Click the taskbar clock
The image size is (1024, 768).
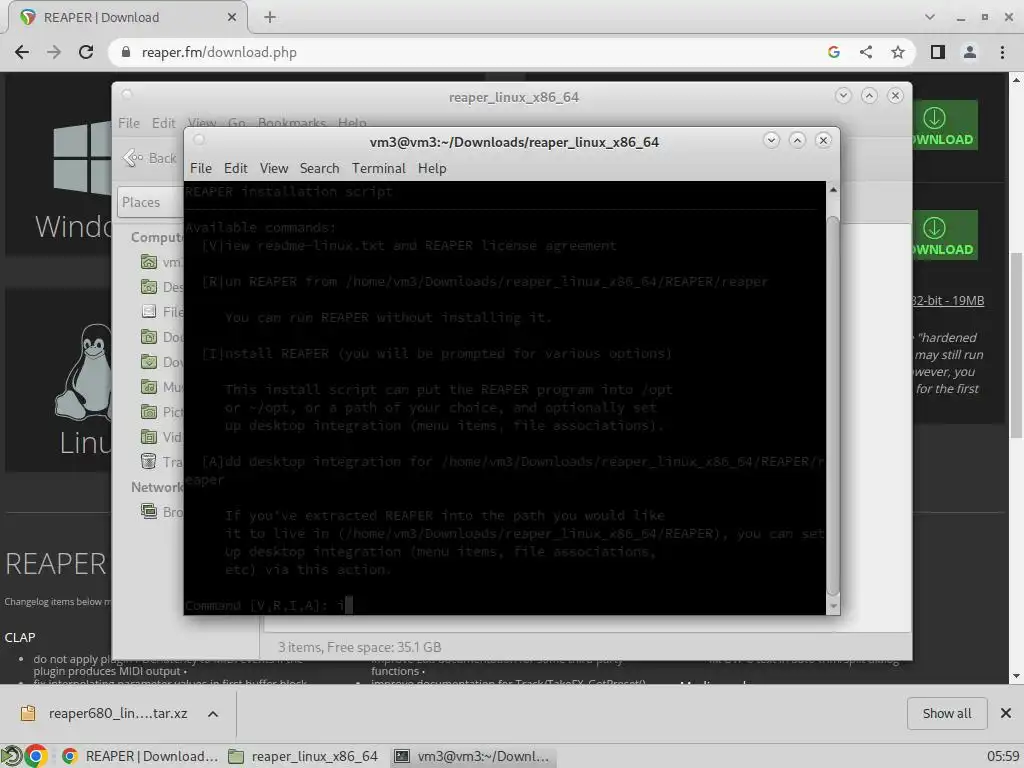coord(1003,756)
